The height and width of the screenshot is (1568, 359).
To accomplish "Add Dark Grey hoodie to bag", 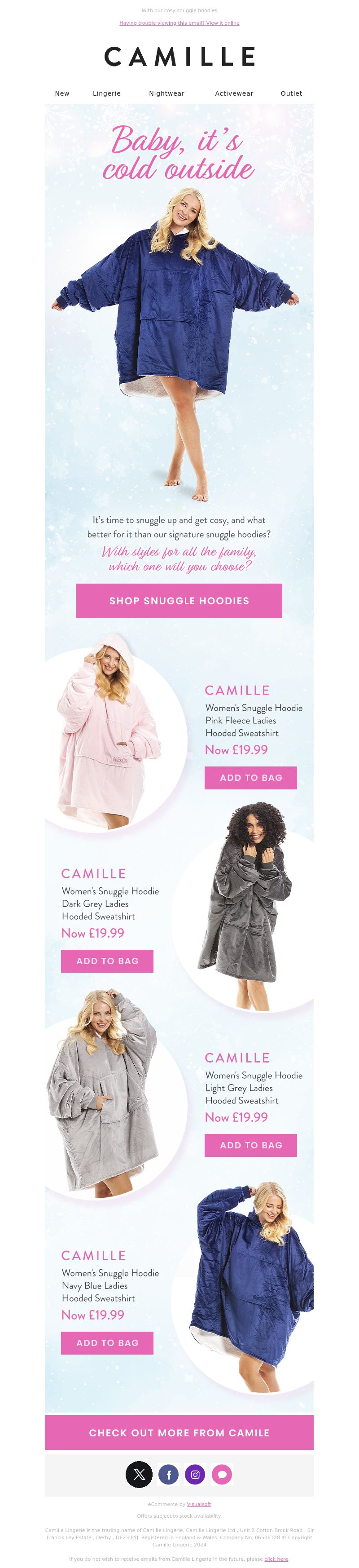I will pos(107,961).
